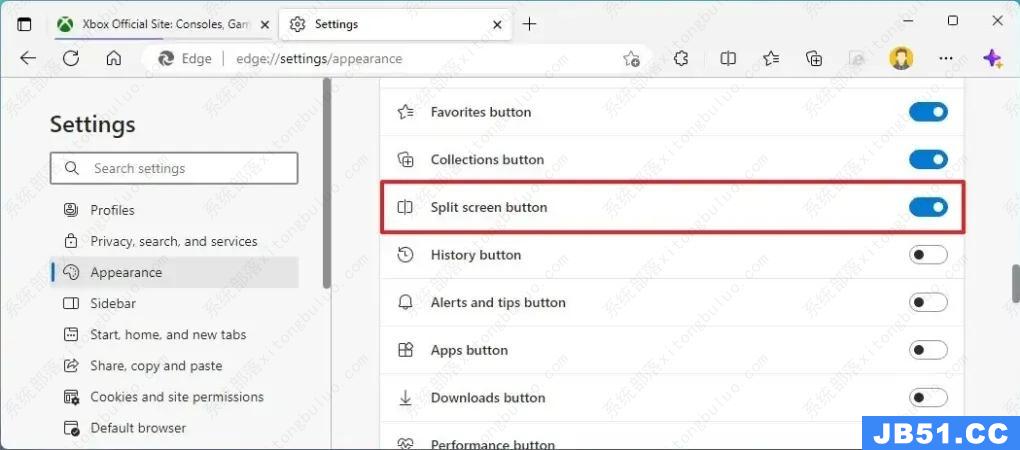Open the user profile avatar
The width and height of the screenshot is (1020, 450).
click(901, 59)
